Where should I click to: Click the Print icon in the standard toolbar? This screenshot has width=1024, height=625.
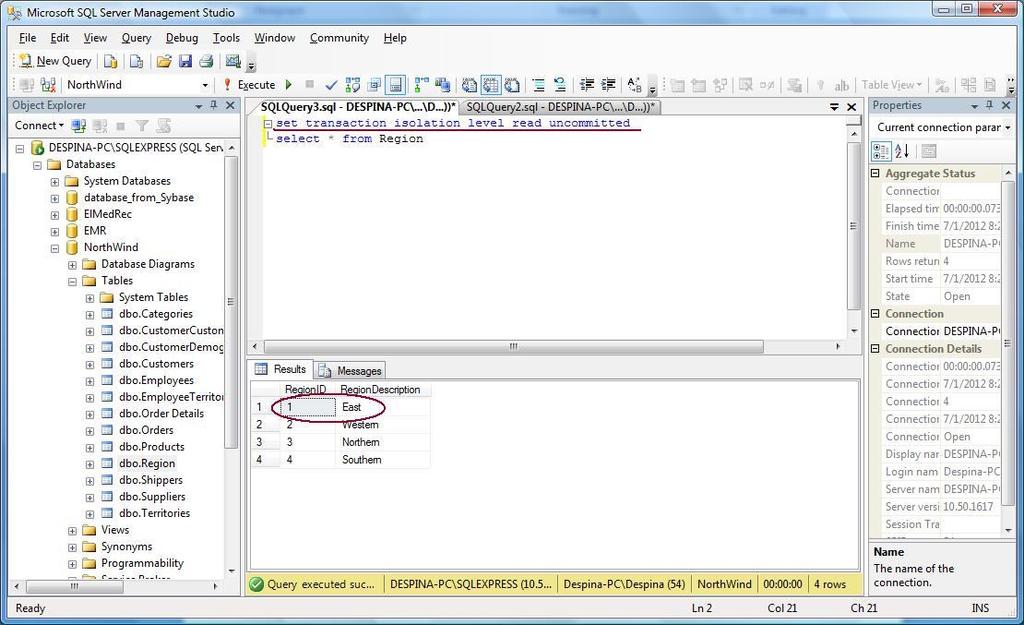(206, 61)
